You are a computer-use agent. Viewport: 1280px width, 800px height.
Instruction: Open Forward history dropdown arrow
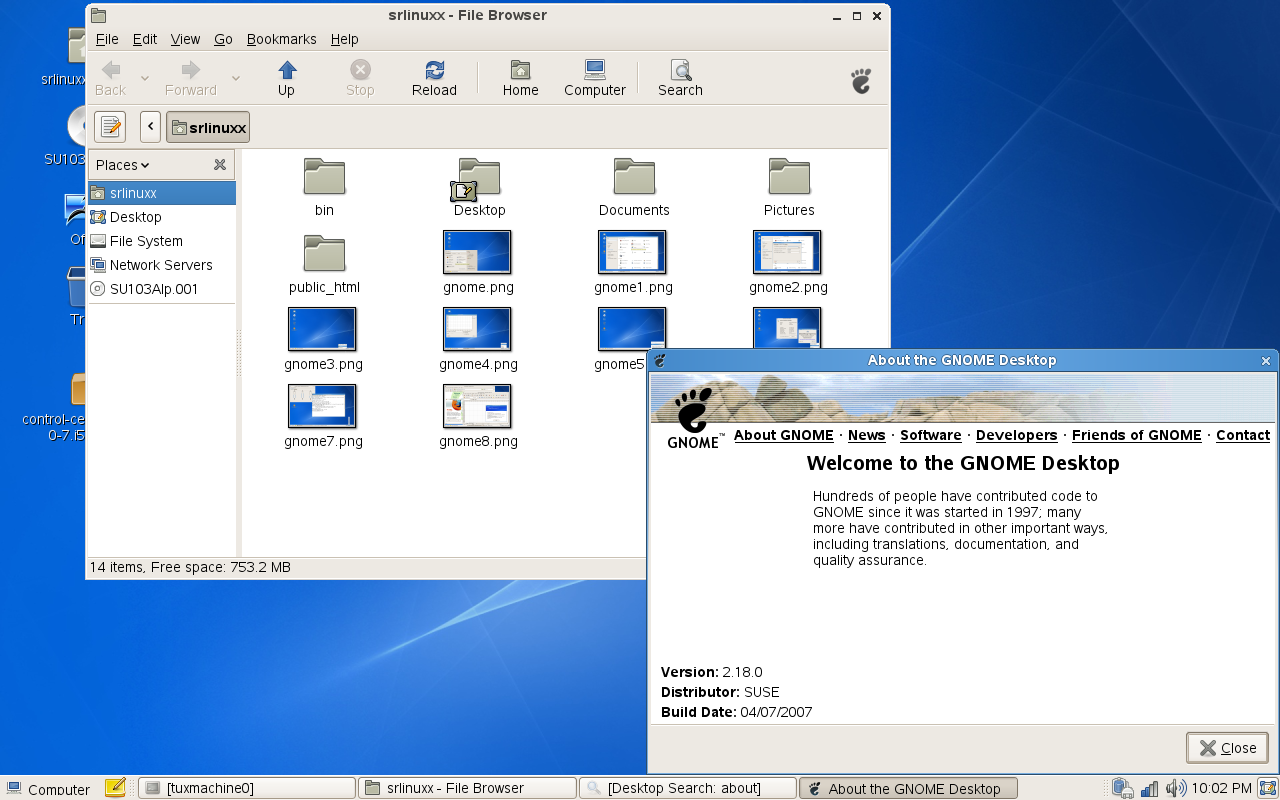[x=236, y=78]
